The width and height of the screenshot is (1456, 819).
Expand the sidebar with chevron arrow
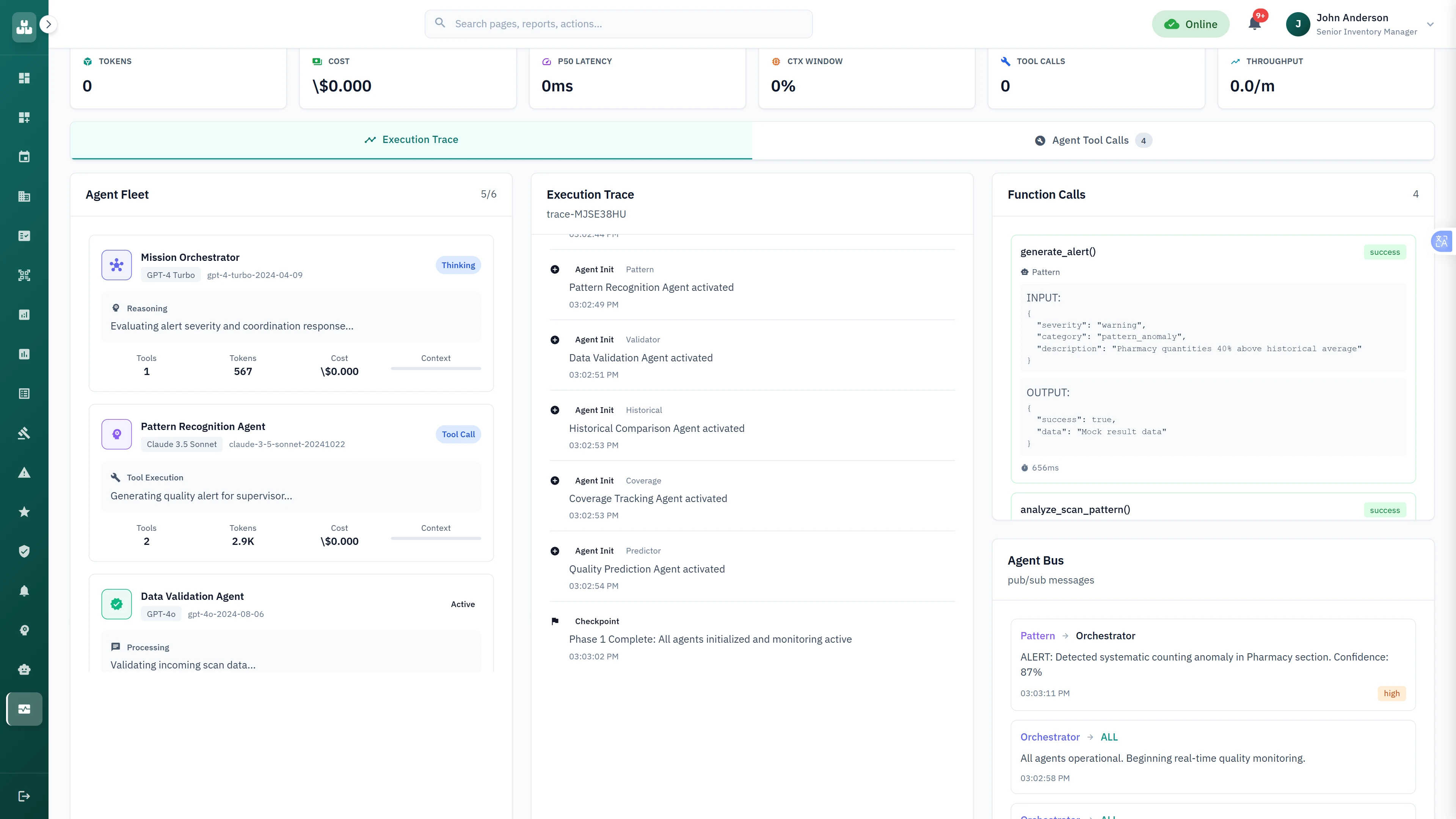[49, 24]
